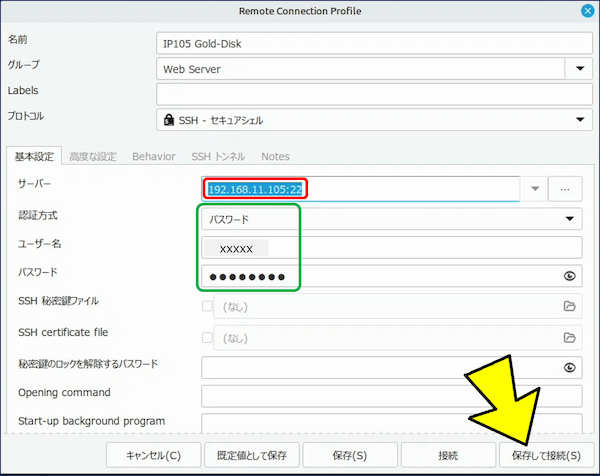600x476 pixels.
Task: Open the Notes tab
Action: click(275, 156)
